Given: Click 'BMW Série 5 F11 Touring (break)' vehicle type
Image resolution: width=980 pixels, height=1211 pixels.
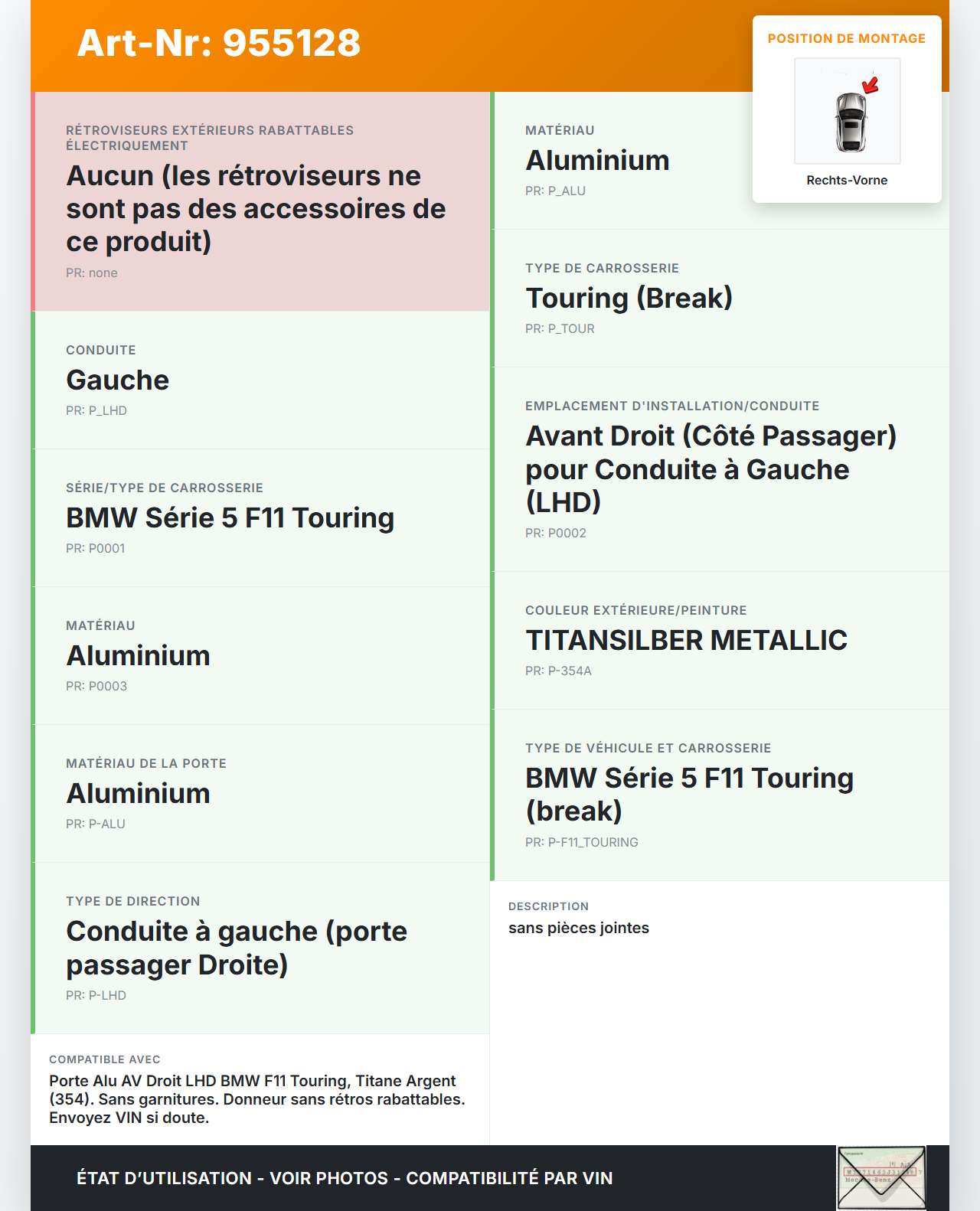Looking at the screenshot, I should click(689, 794).
